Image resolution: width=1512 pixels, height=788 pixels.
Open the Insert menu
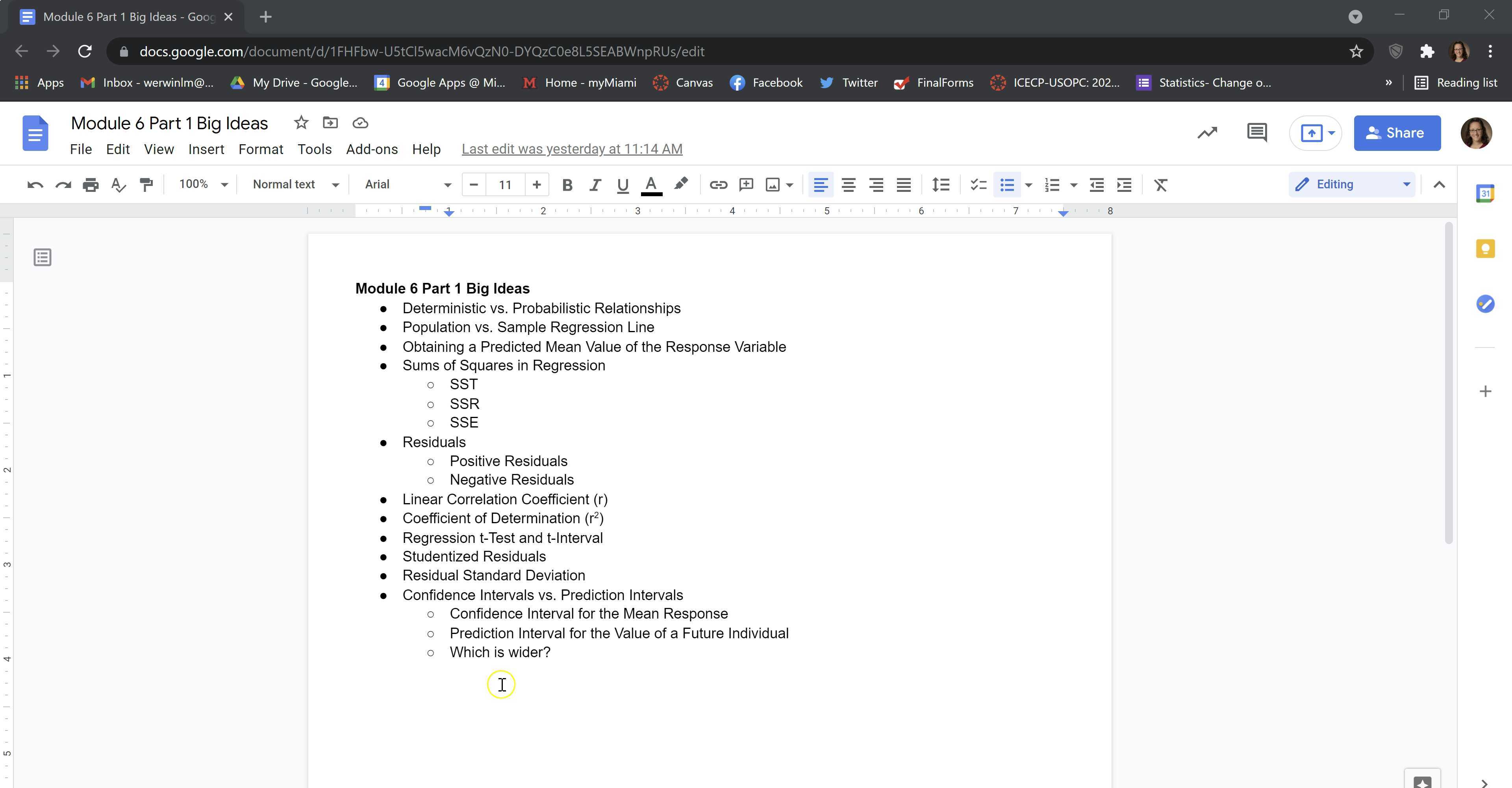(206, 149)
